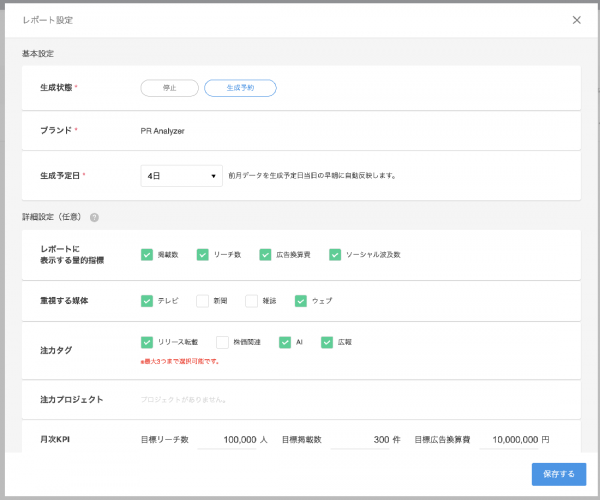
Task: Open the 生成予定日 dropdown showing 4日
Action: (181, 175)
